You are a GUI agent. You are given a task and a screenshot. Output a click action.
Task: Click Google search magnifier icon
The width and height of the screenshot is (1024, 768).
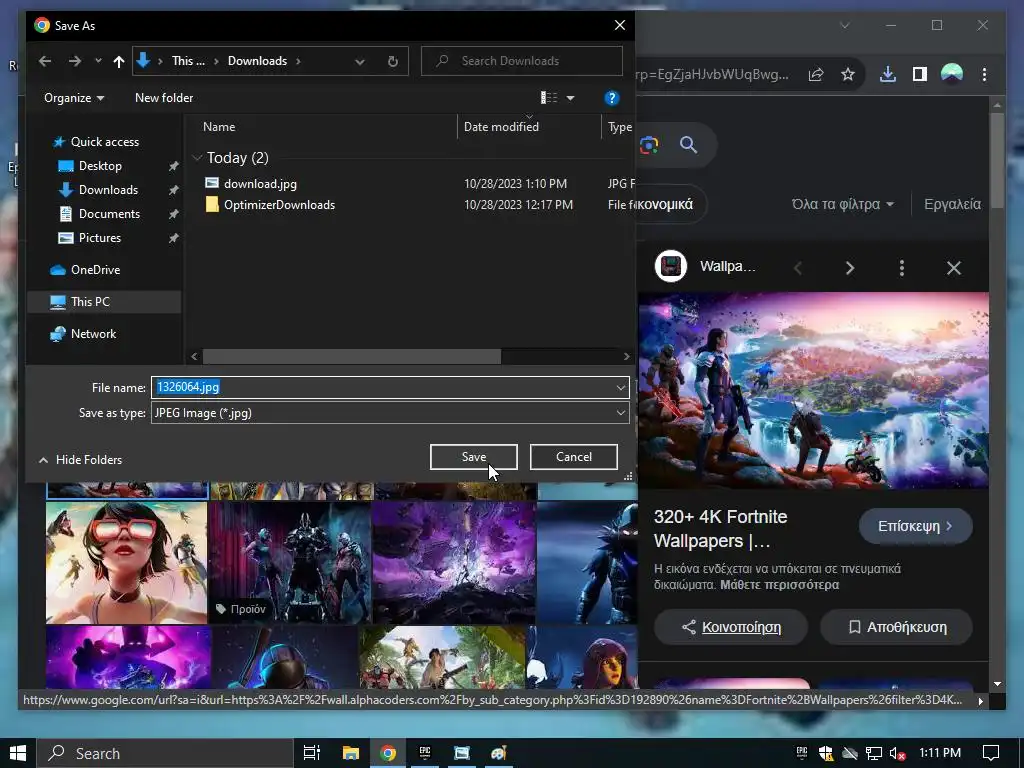[688, 145]
